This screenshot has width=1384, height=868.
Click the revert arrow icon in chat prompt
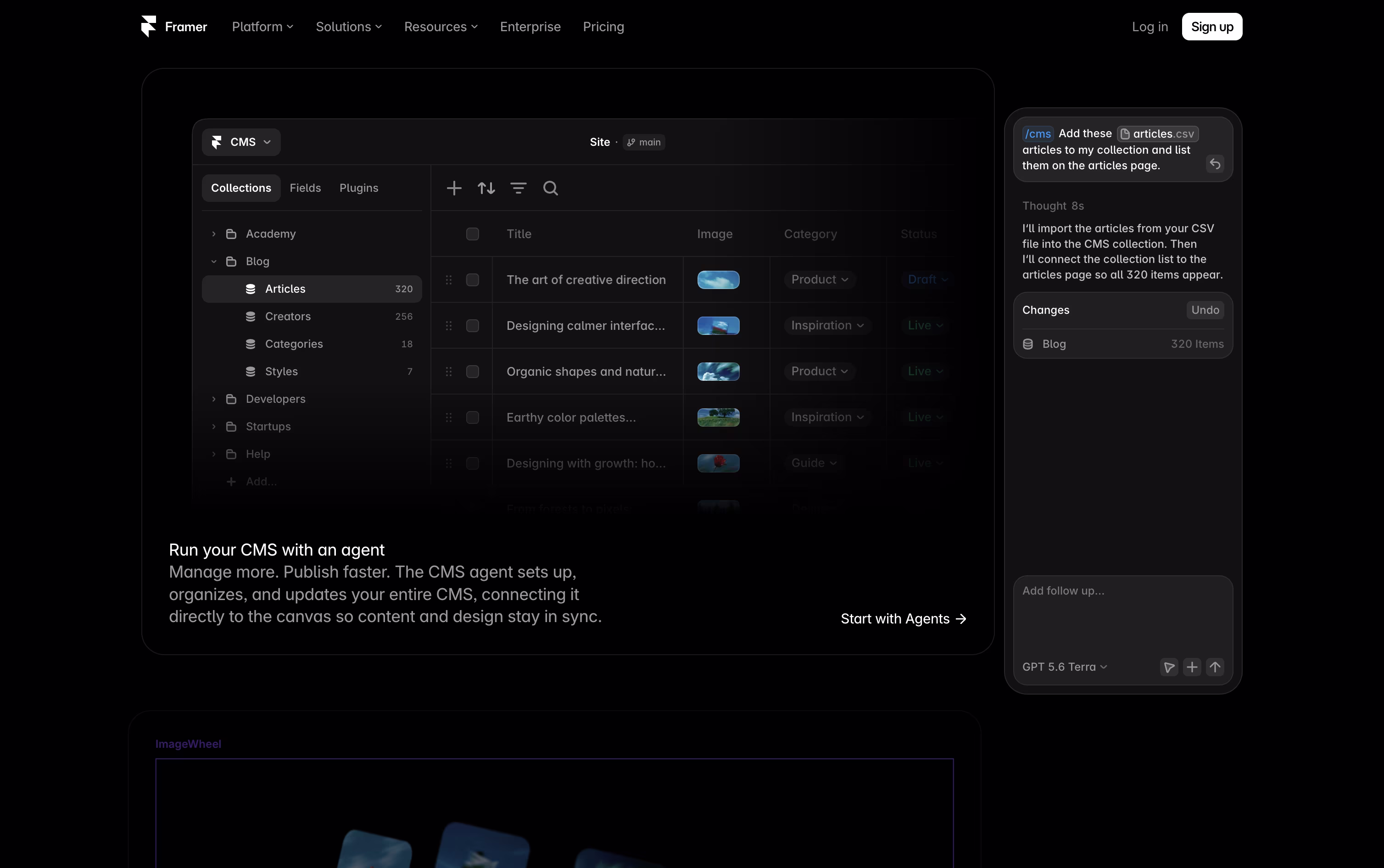1215,164
